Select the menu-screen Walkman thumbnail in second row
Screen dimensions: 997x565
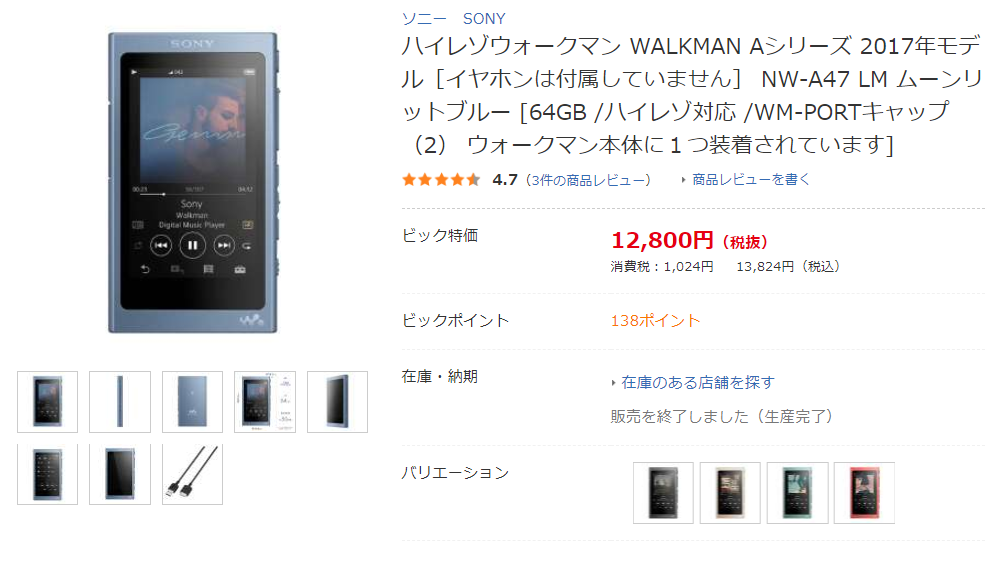click(x=48, y=474)
